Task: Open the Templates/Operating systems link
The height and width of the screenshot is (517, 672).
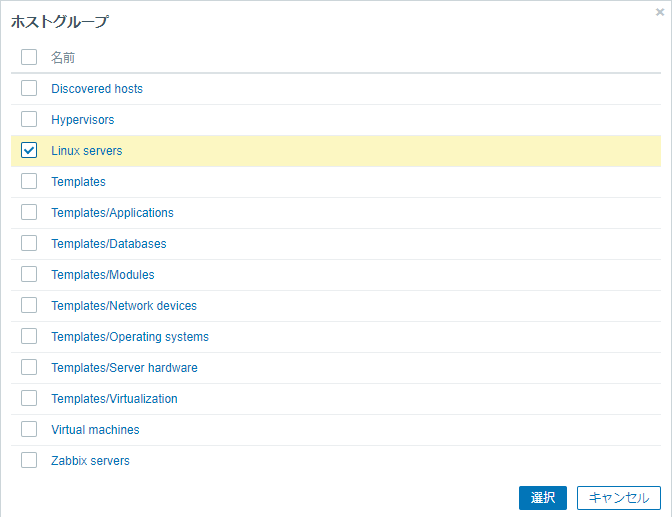Action: tap(130, 337)
